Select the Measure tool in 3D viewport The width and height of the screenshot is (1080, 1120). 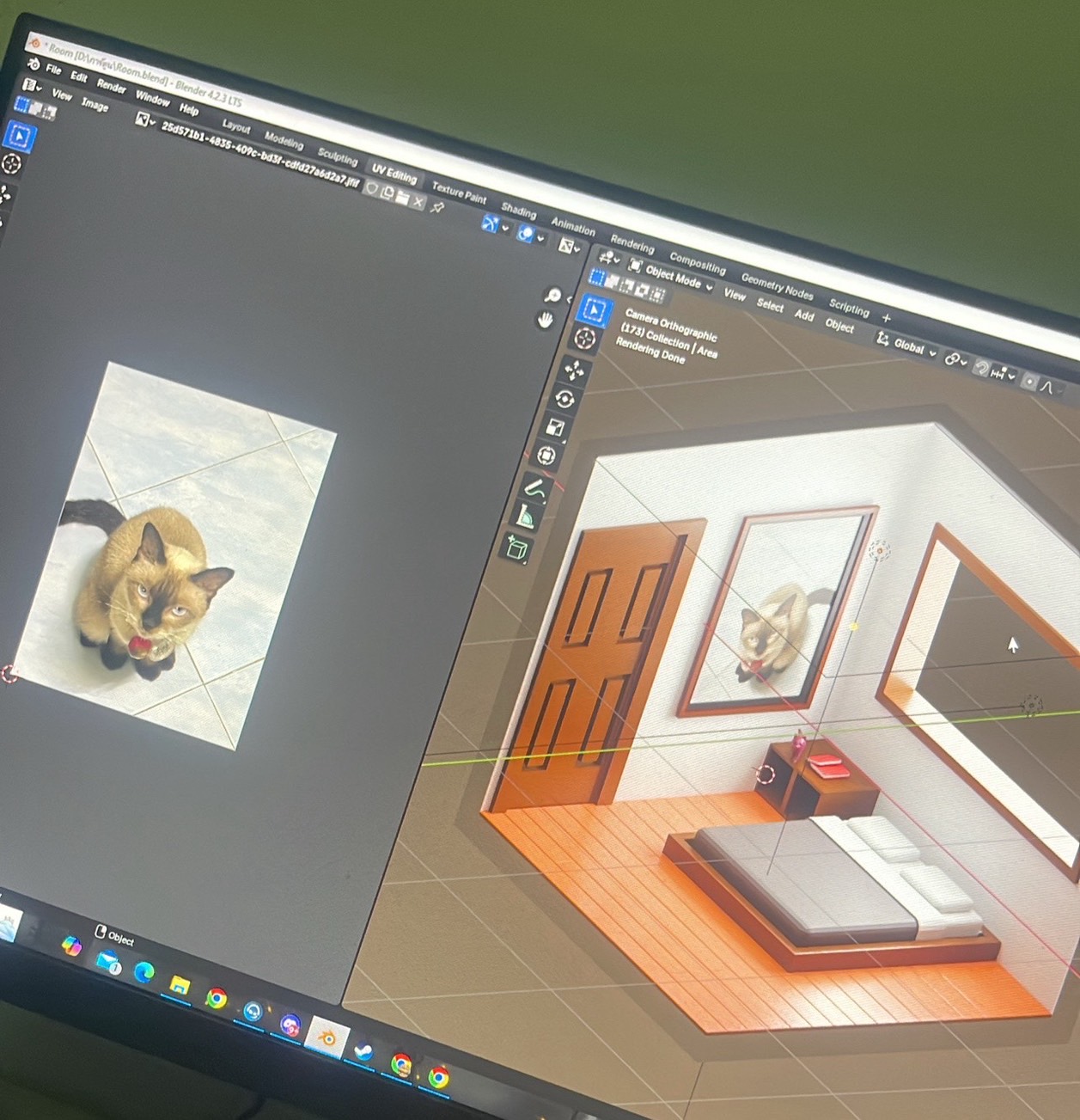pyautogui.click(x=526, y=516)
